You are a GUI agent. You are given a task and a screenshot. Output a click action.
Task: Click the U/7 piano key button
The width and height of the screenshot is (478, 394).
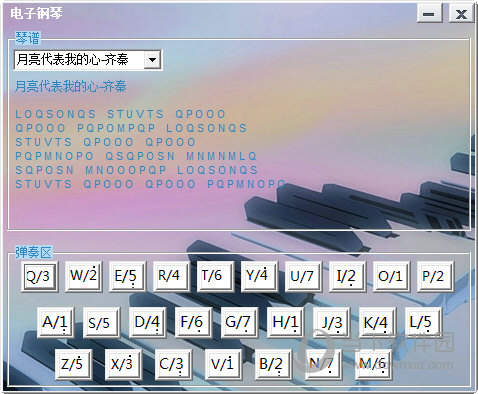point(303,277)
